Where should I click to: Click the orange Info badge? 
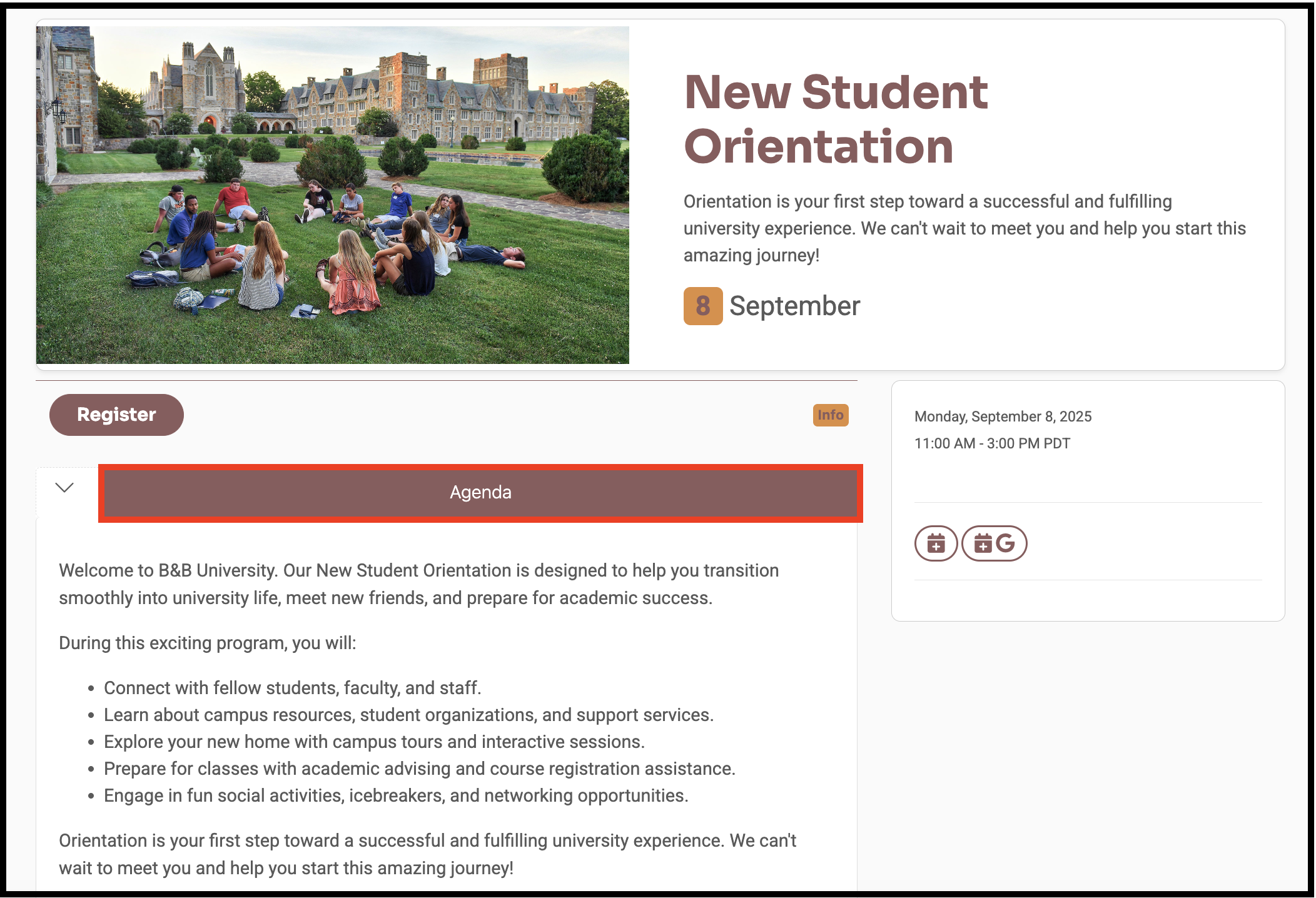coord(830,415)
